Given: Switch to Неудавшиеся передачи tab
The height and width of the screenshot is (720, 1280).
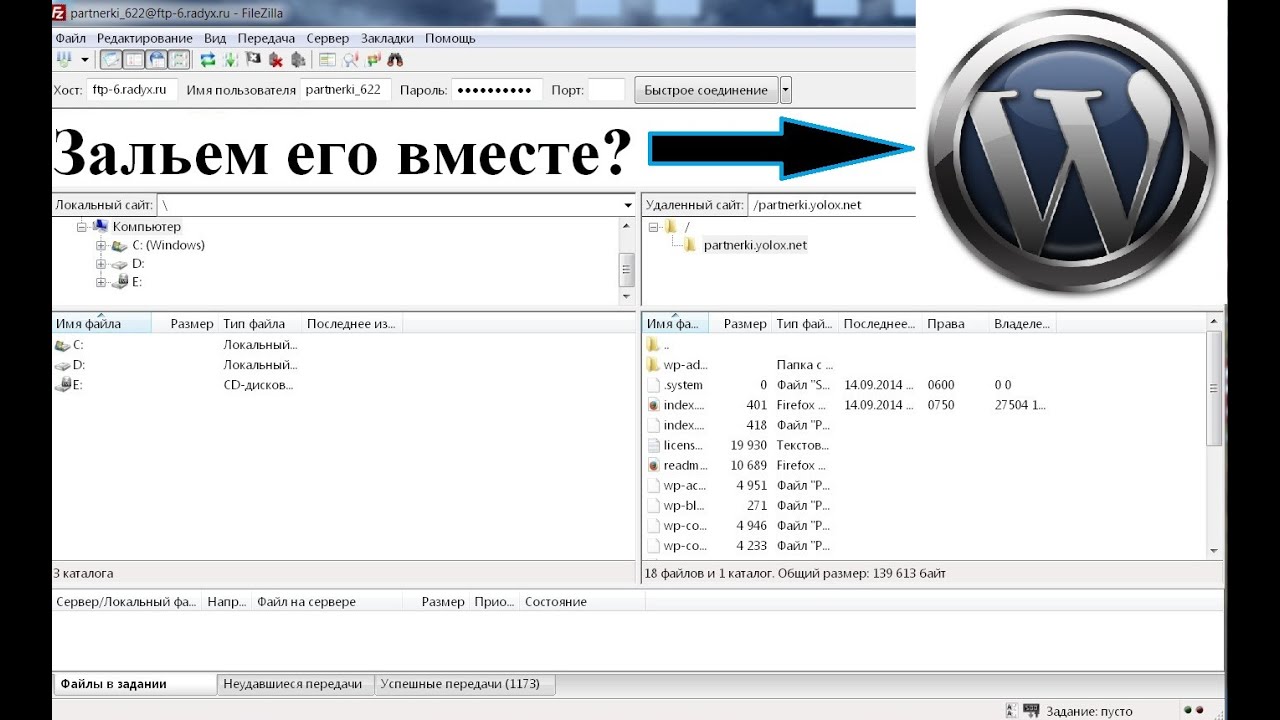Looking at the screenshot, I should (293, 684).
